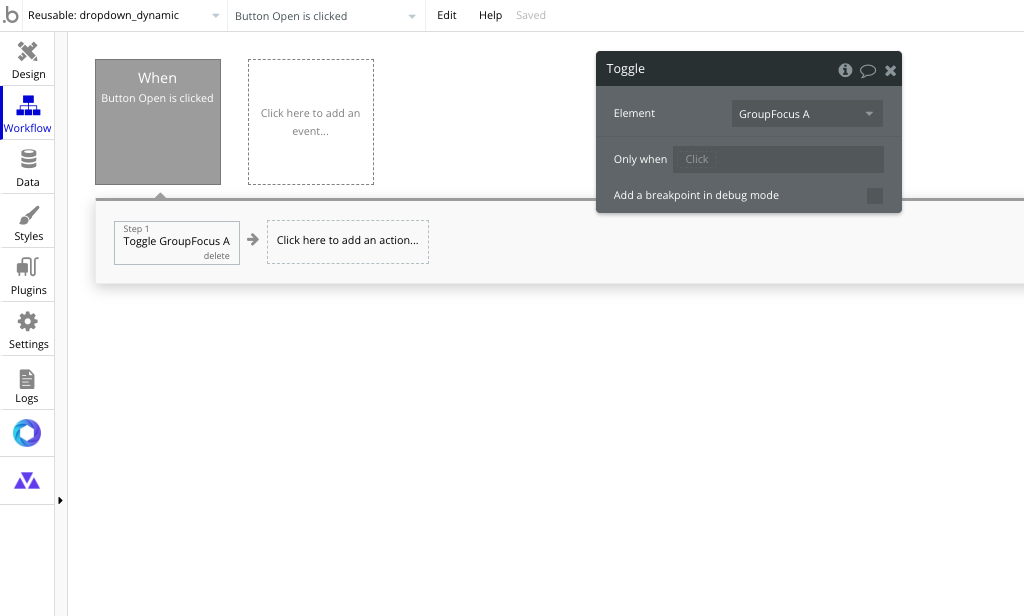Open the Element GroupFocus A dropdown
The image size is (1024, 616).
807,114
